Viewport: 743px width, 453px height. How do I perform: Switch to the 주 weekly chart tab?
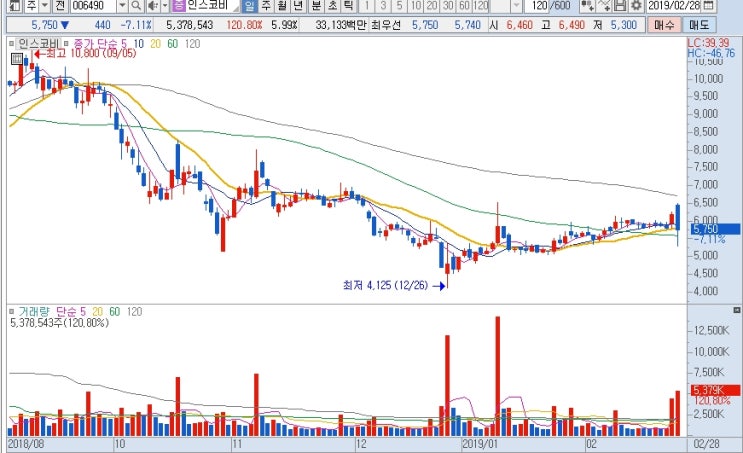[266, 6]
